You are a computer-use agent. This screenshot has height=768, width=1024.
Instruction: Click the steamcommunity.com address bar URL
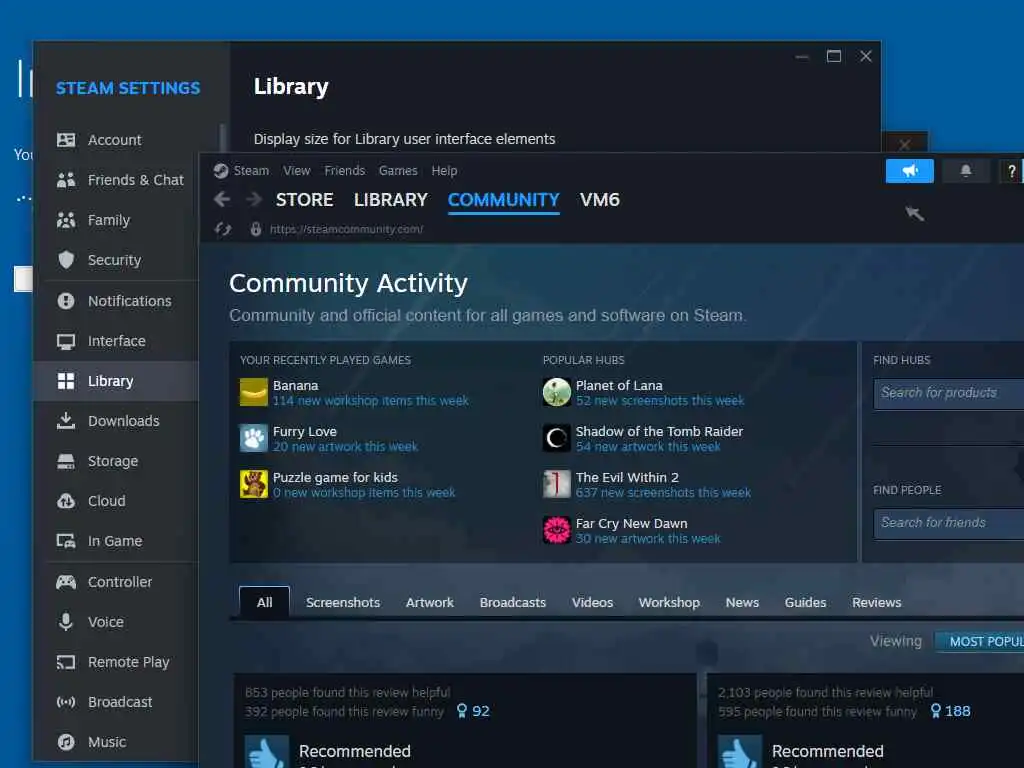(346, 229)
